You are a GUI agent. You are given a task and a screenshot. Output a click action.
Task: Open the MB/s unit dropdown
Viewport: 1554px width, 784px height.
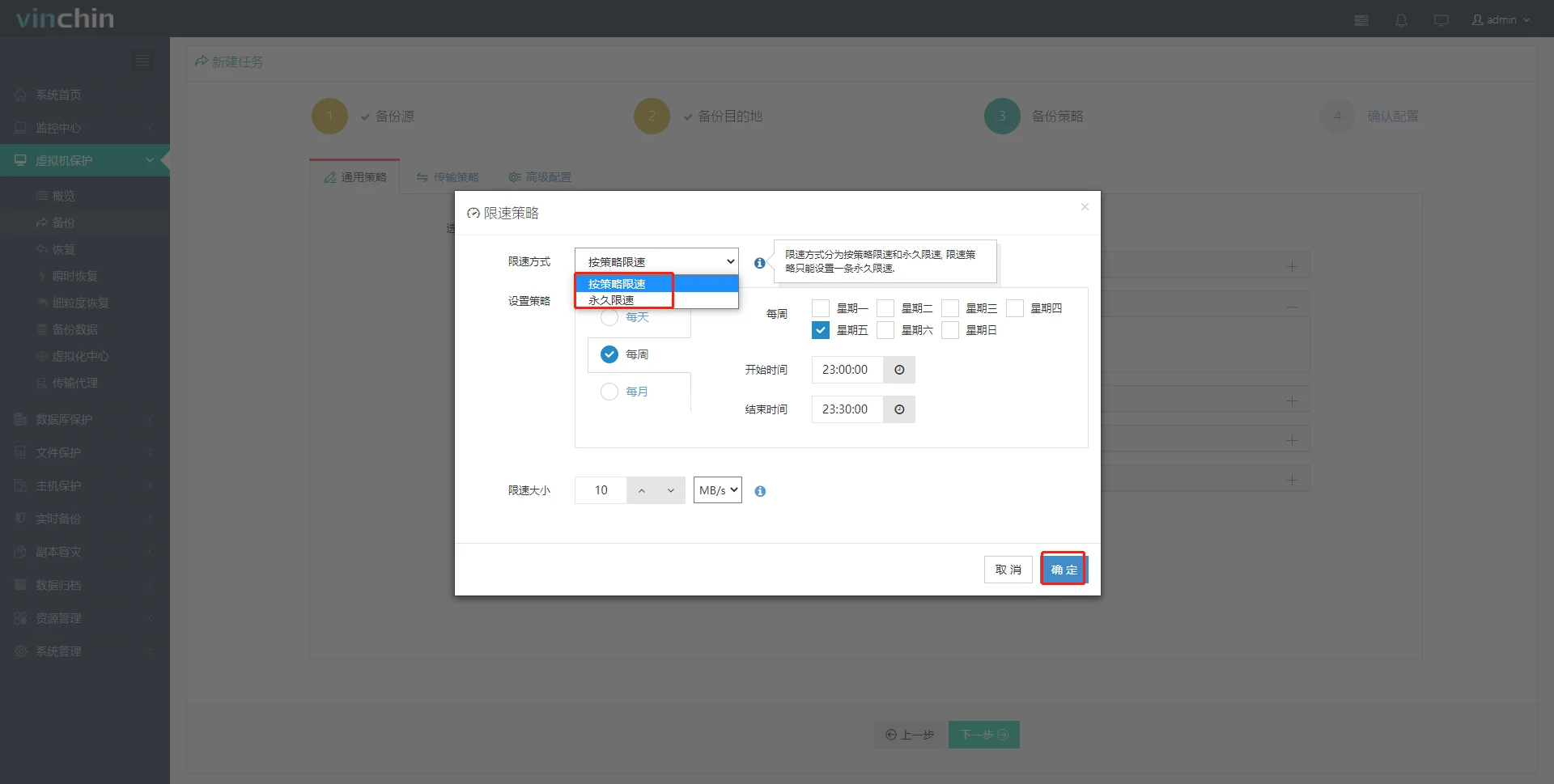click(716, 489)
